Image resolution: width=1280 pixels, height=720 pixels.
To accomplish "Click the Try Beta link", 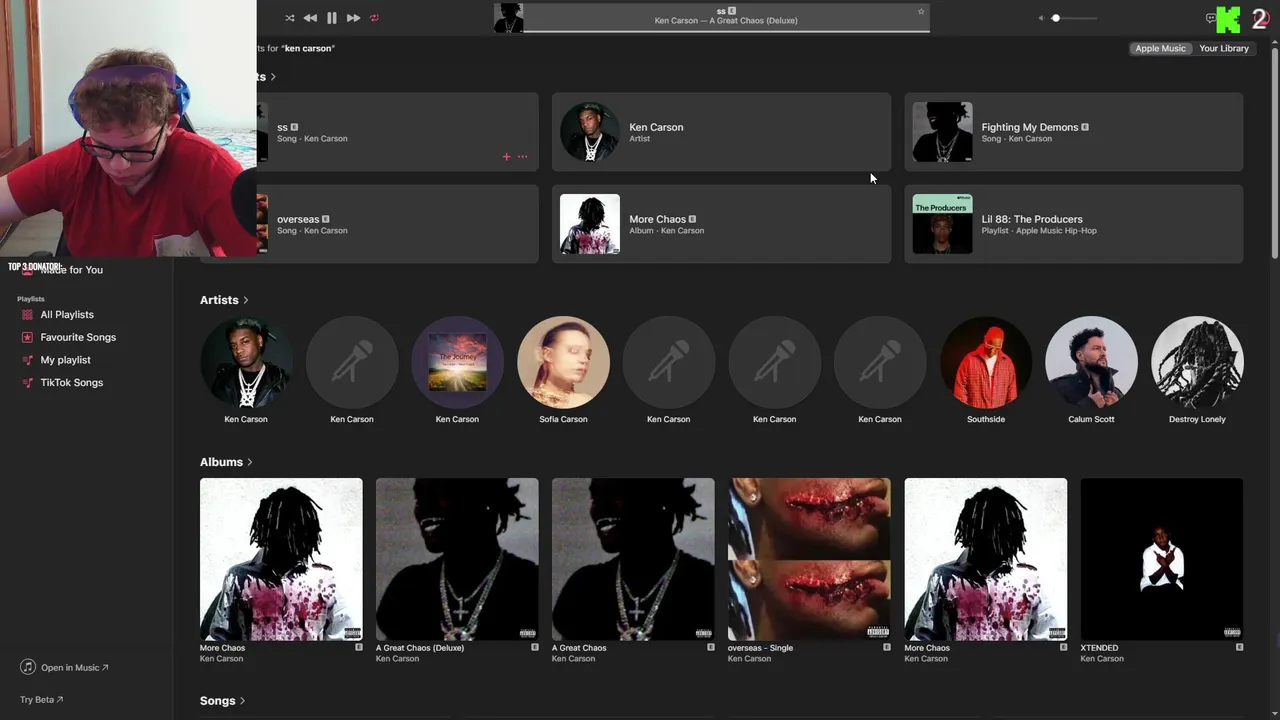I will 41,700.
